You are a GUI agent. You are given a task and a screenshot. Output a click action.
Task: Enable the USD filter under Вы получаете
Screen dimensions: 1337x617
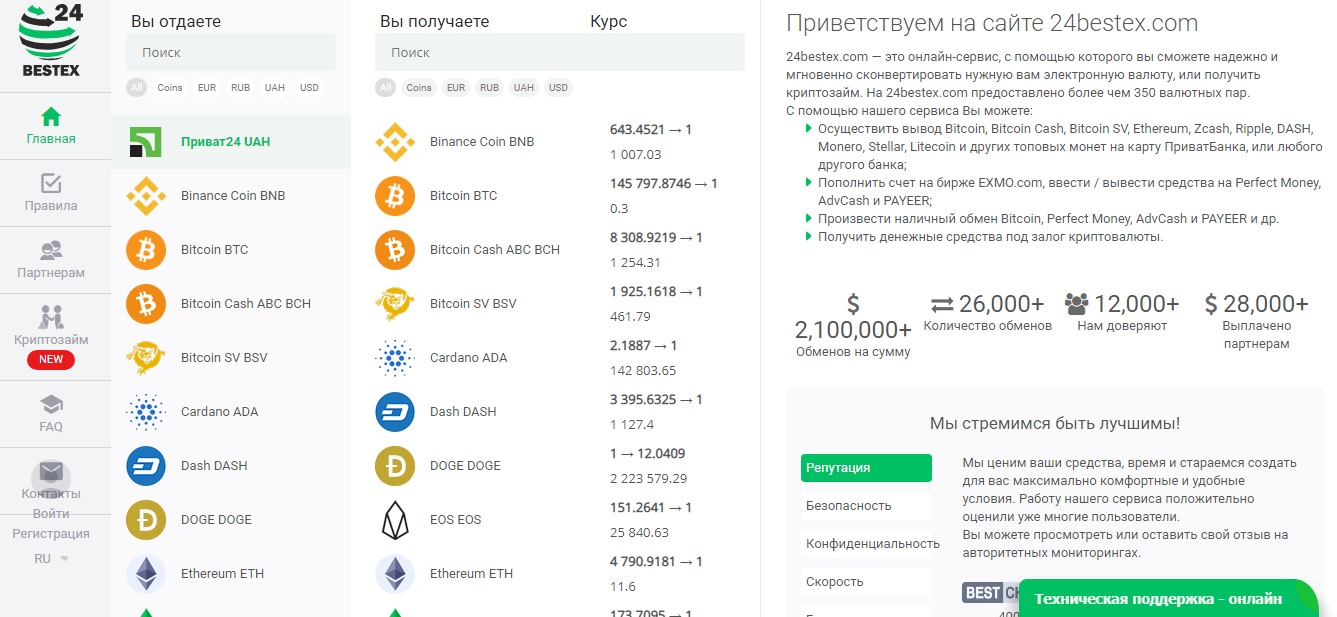[x=558, y=88]
